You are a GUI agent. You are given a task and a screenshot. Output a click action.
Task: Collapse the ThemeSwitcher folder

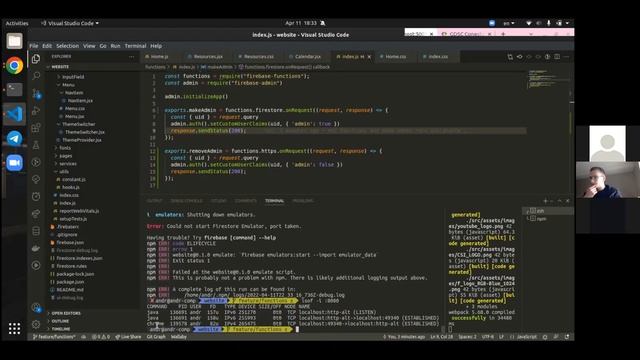point(78,124)
